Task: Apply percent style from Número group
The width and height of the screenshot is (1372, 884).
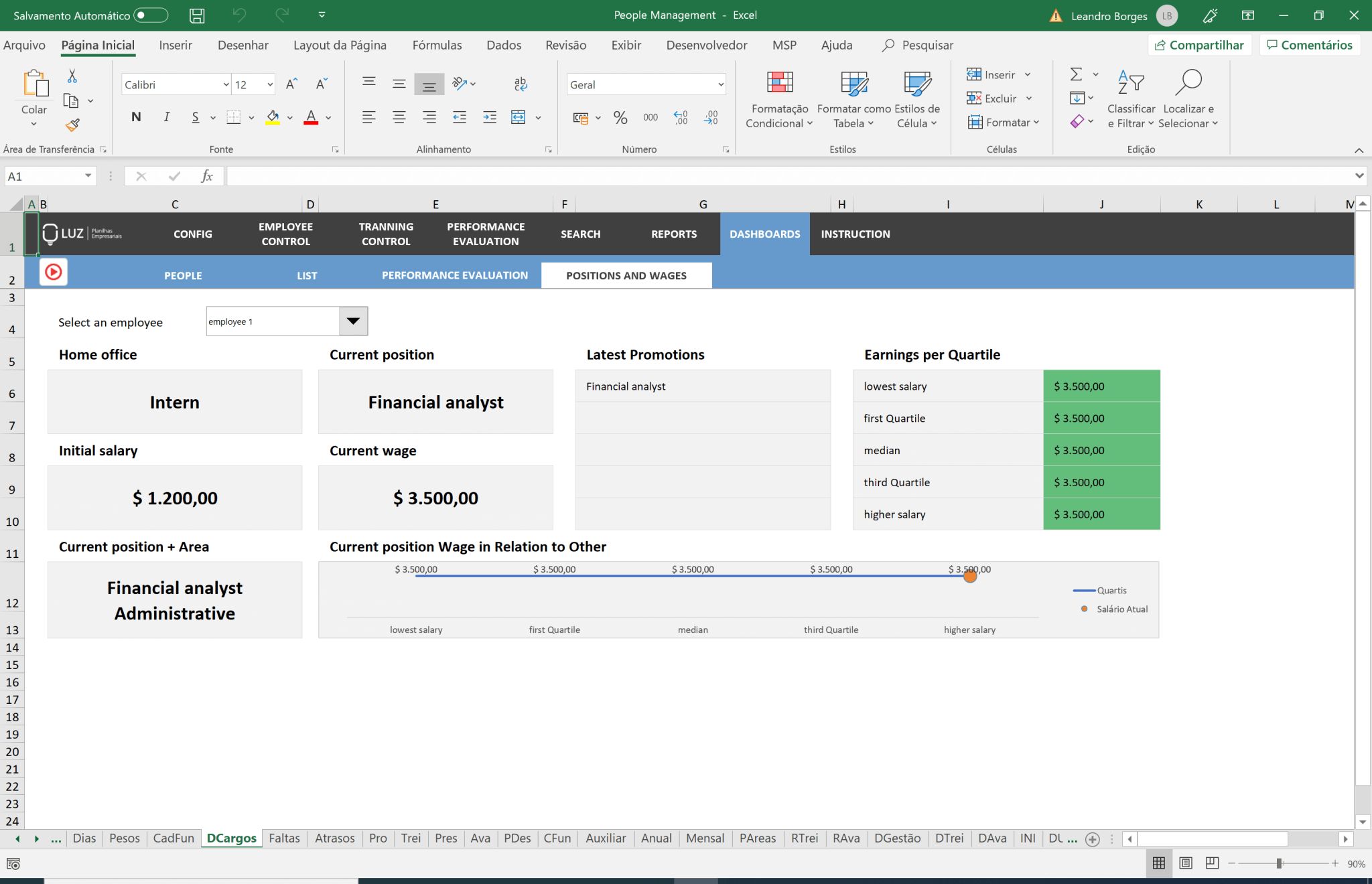Action: click(620, 117)
